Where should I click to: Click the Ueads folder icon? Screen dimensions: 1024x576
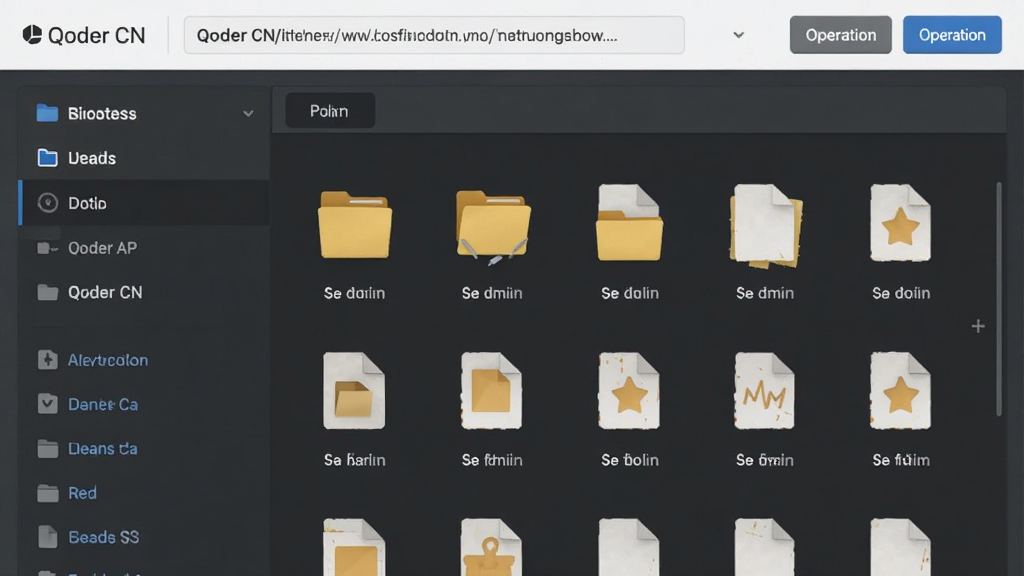coord(47,158)
